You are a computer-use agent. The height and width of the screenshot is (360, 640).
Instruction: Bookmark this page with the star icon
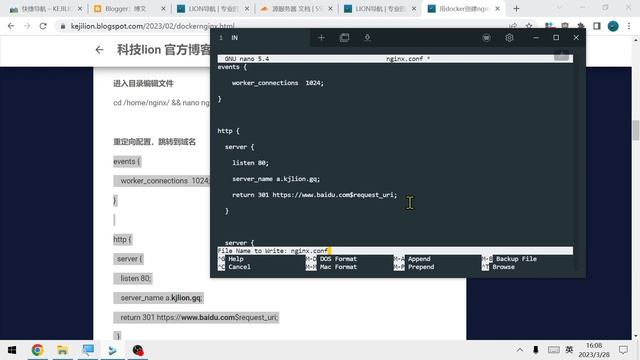click(529, 26)
